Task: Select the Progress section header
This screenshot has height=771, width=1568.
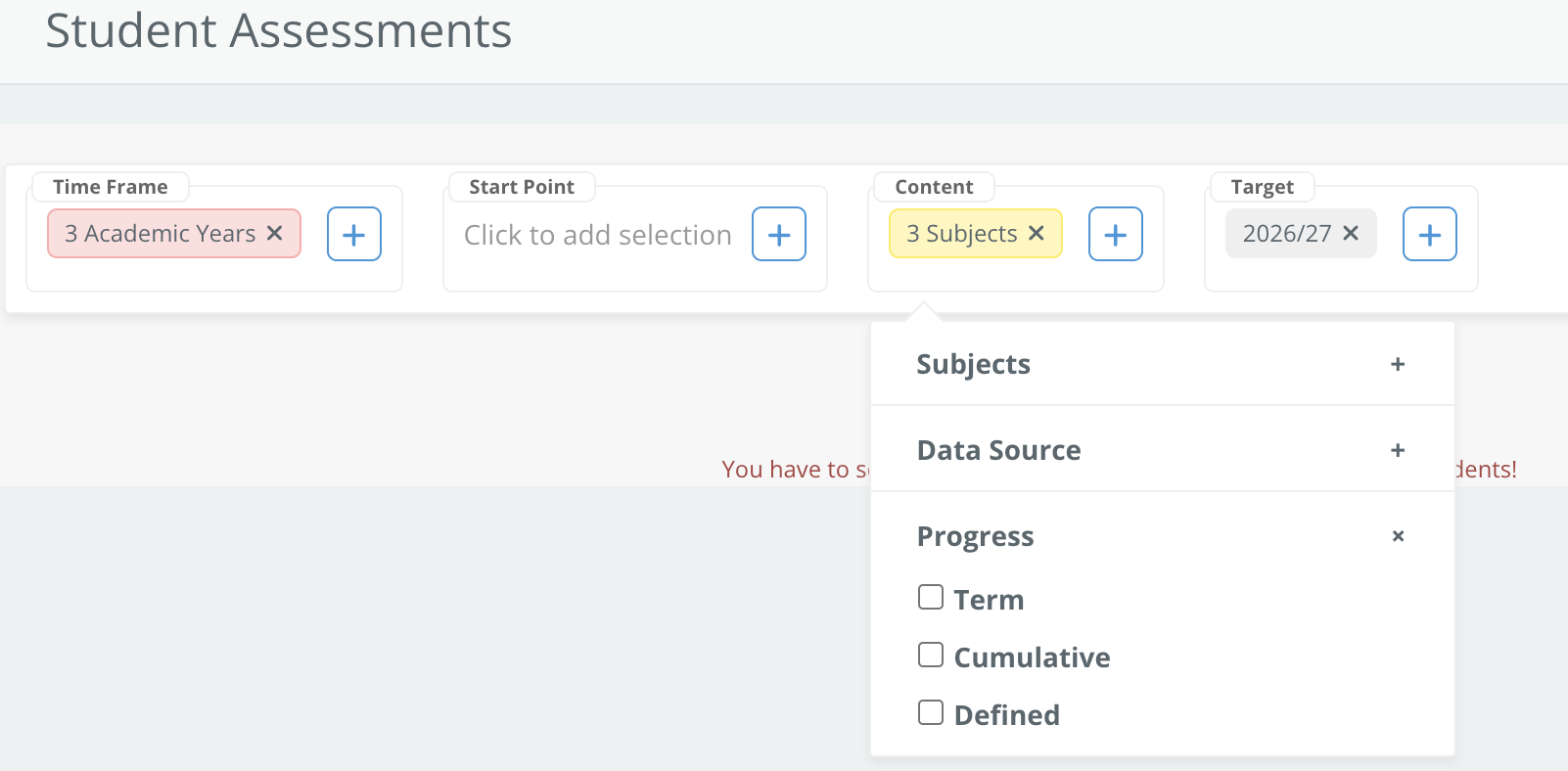Action: (975, 536)
